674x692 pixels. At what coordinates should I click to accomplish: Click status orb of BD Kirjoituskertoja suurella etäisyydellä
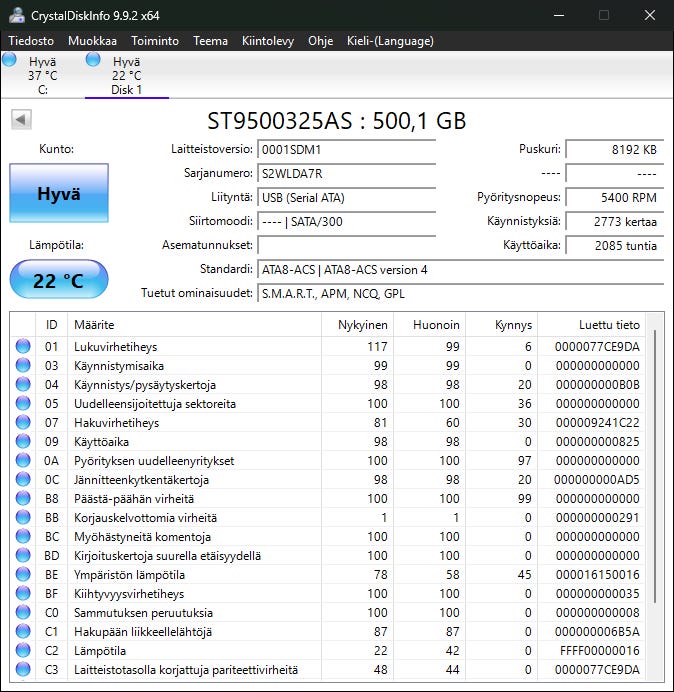(x=23, y=555)
